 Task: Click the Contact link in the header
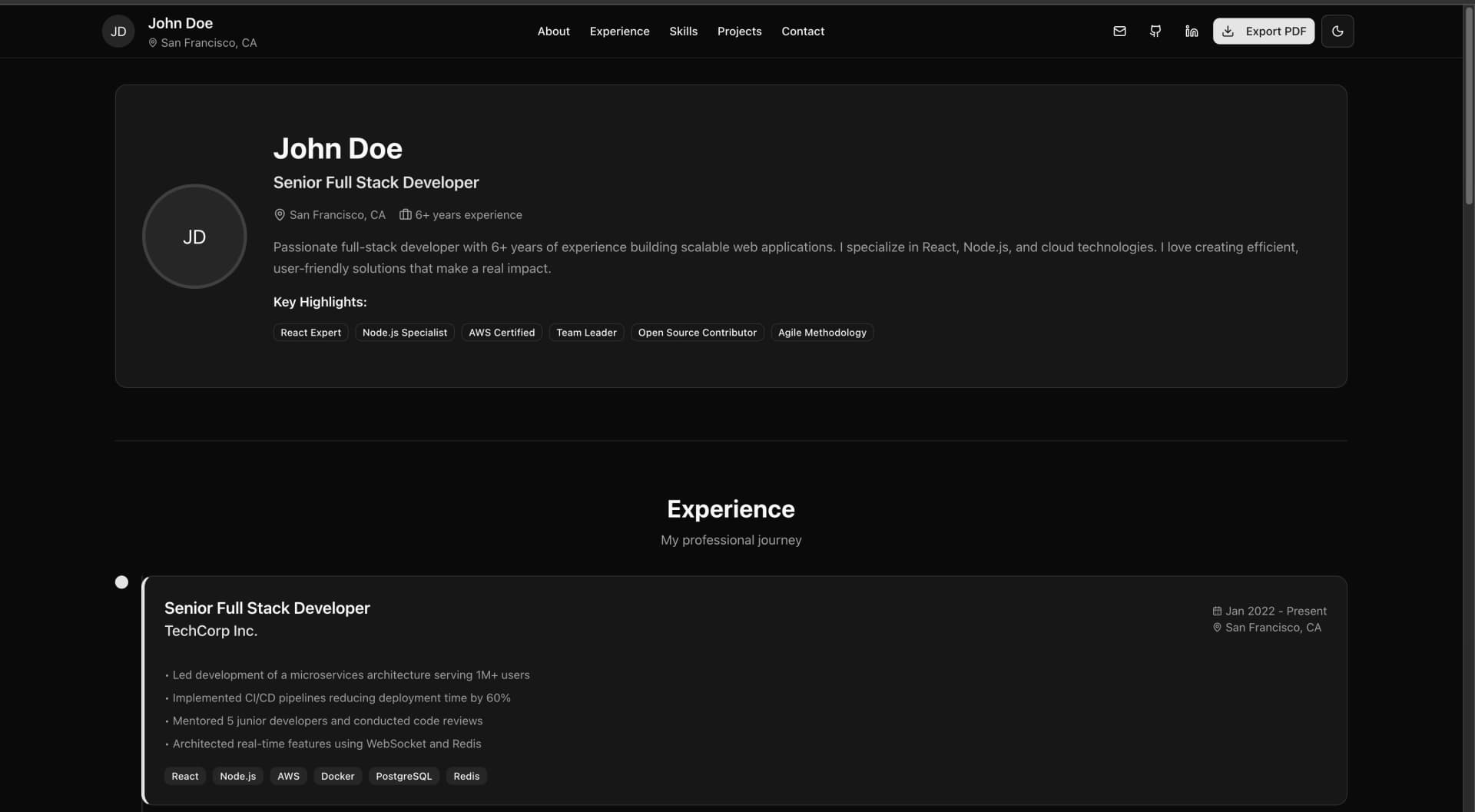[x=802, y=31]
